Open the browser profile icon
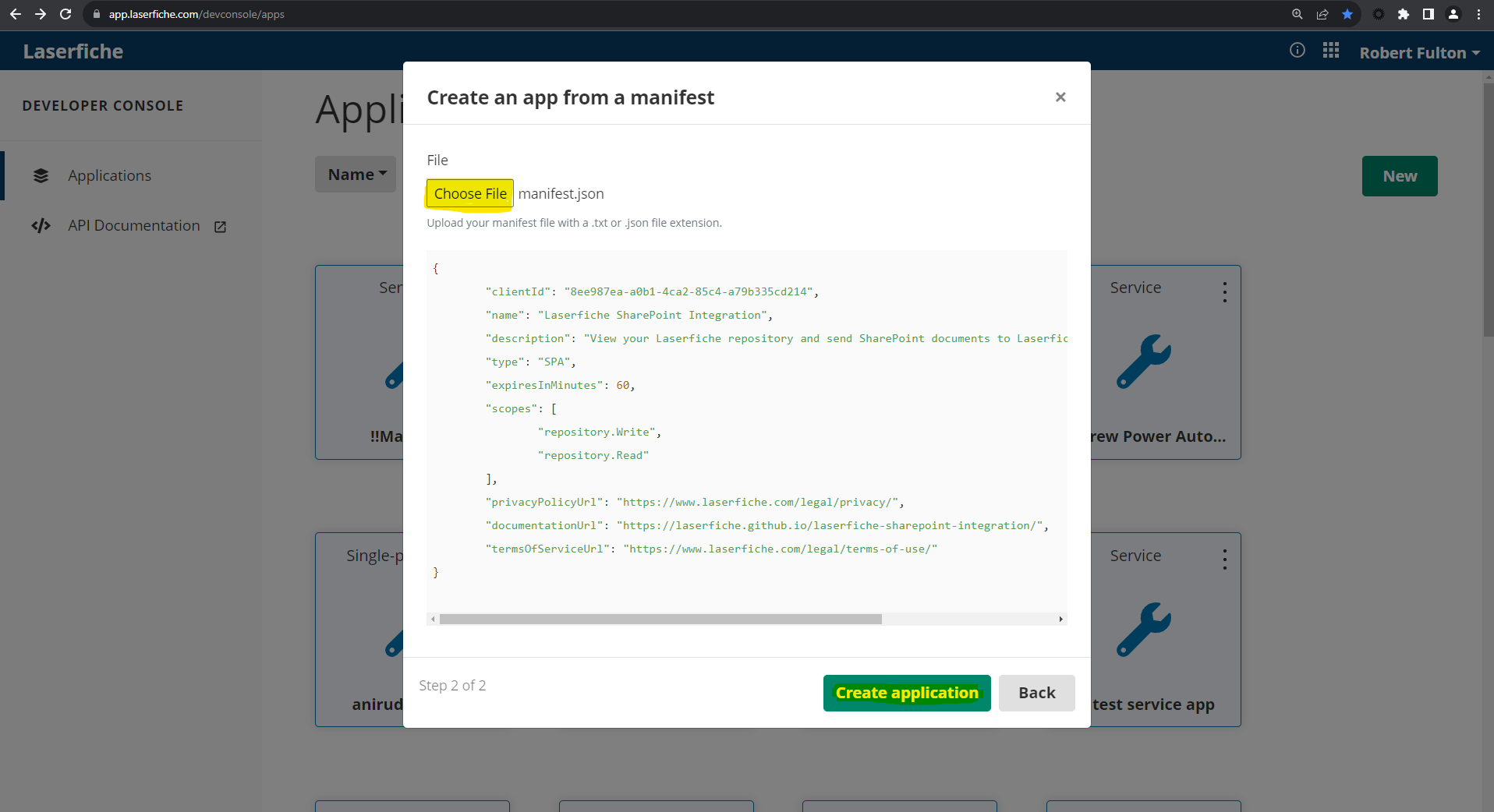This screenshot has width=1494, height=812. pyautogui.click(x=1453, y=14)
